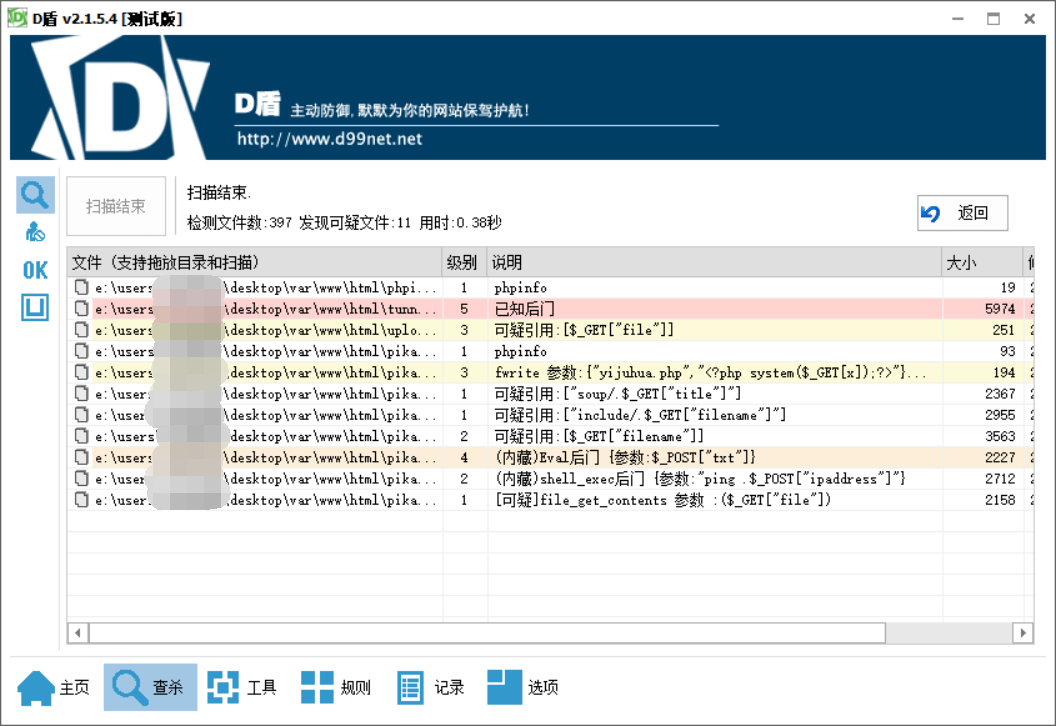Select the "include/.$_GET["filename"]" description
Viewport: 1056px width, 726px height.
click(640, 415)
